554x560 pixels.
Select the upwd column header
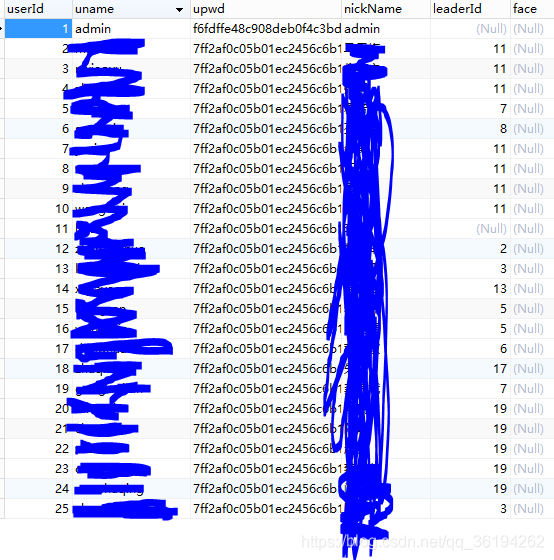click(266, 9)
